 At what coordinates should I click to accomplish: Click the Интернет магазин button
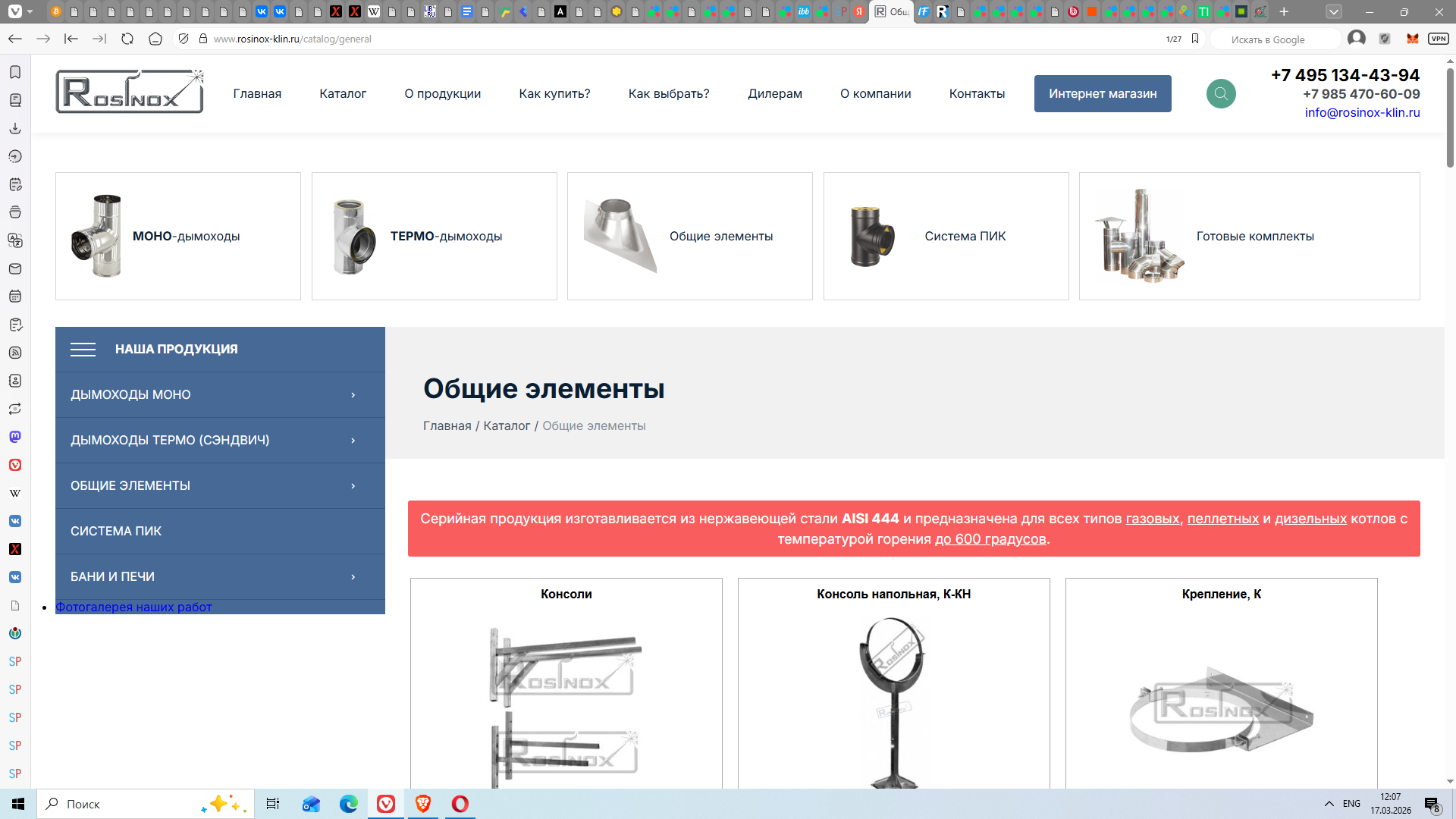[1102, 94]
